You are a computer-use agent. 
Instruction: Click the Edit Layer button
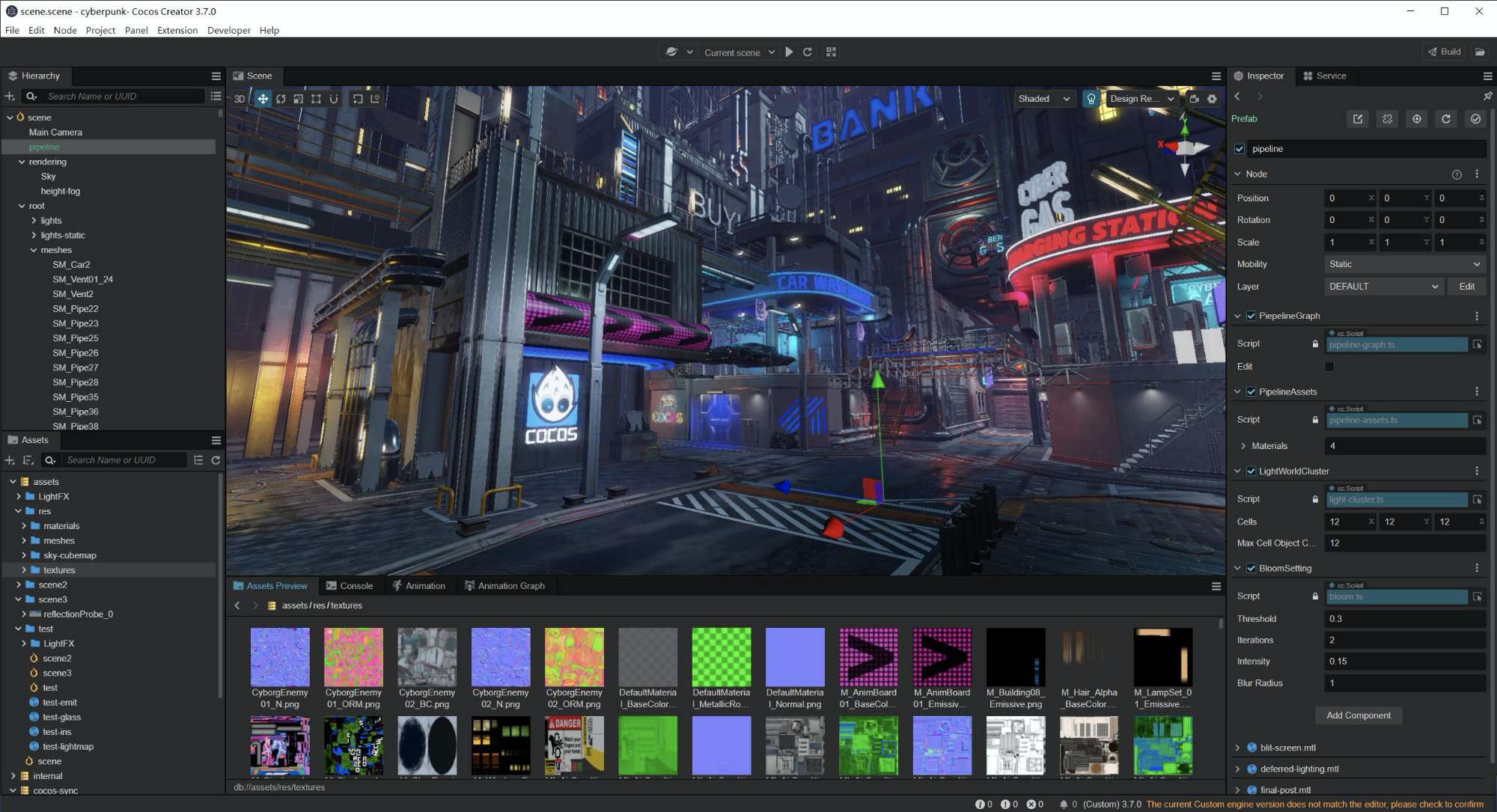tap(1468, 286)
